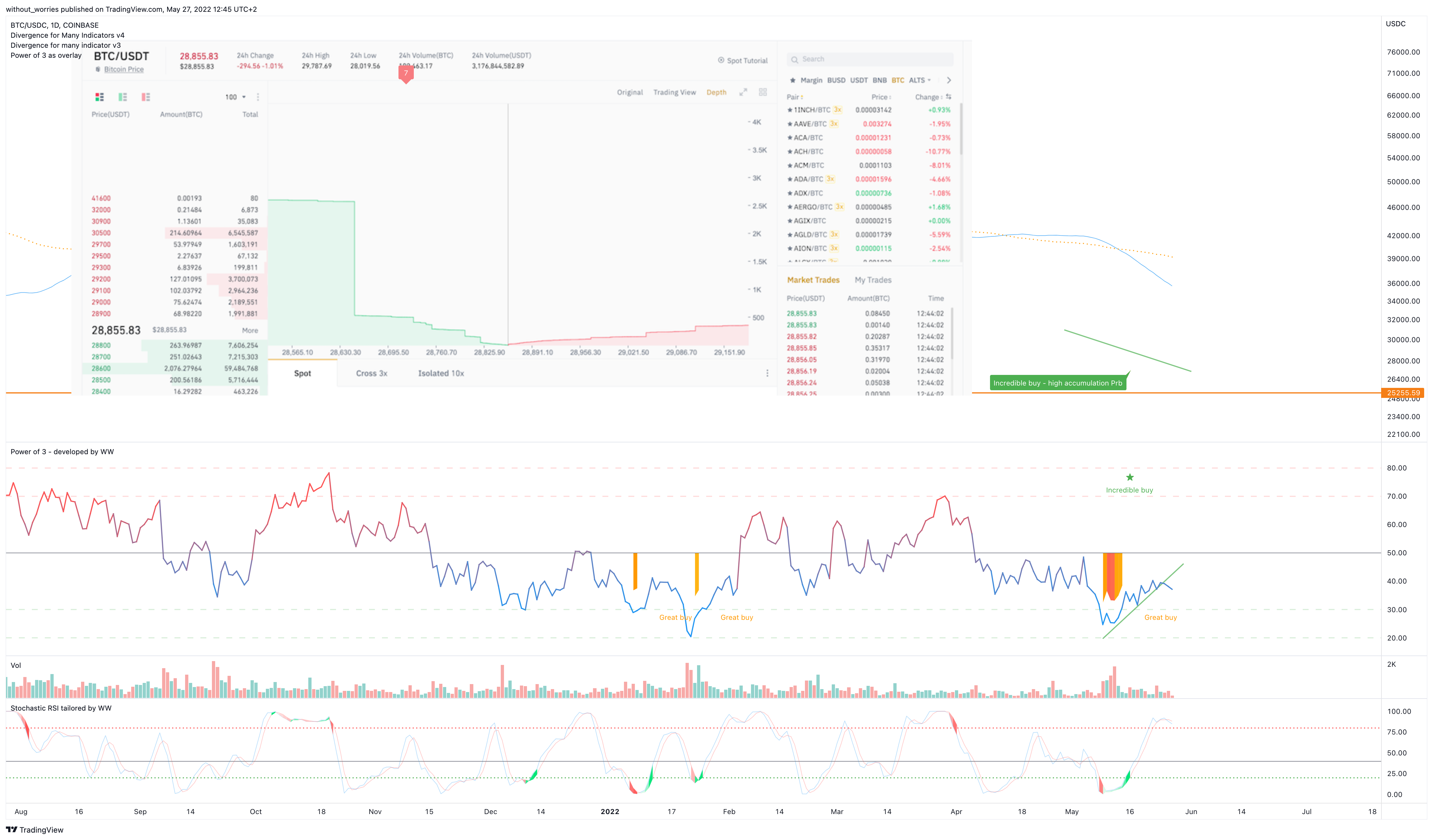Click the Spot Tutorial play icon

tap(721, 60)
